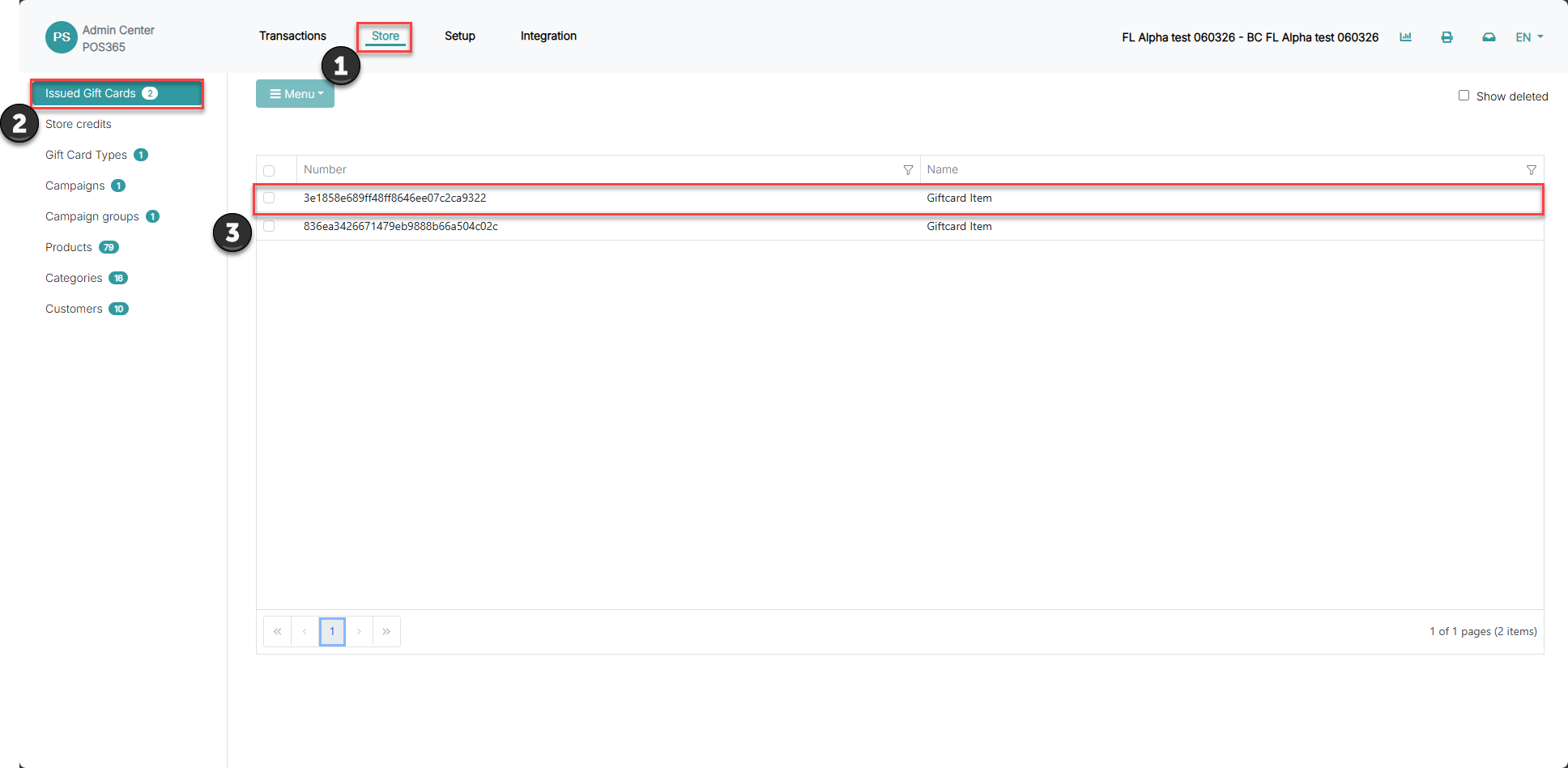Open Gift Card Types in sidebar
This screenshot has height=768, width=1568.
click(x=96, y=155)
